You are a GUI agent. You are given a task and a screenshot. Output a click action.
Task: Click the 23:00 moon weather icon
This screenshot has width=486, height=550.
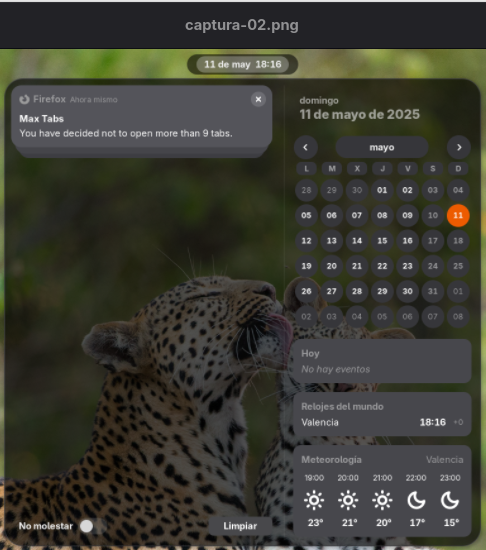coord(450,500)
